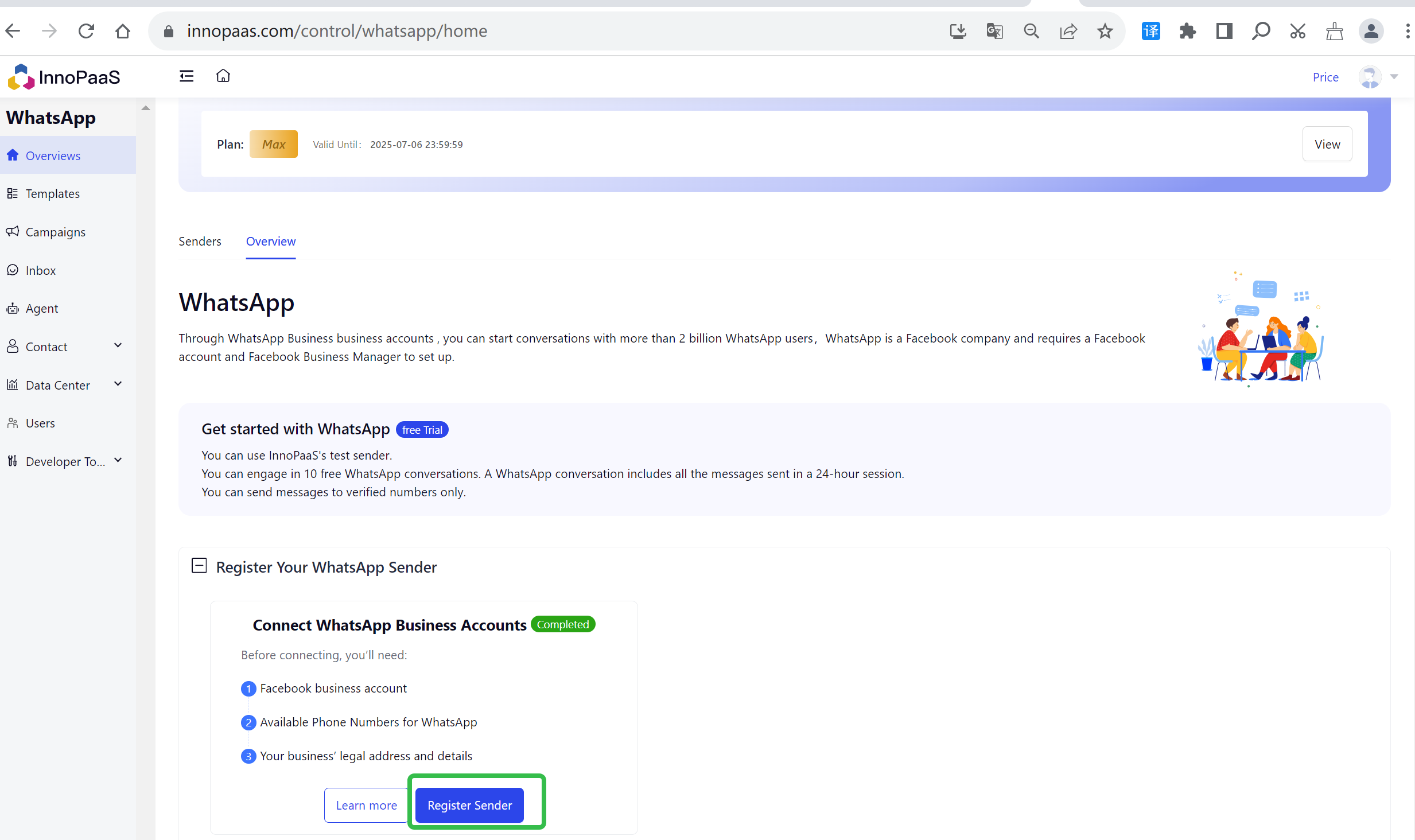This screenshot has width=1415, height=840.
Task: Open the Chrome profile avatar
Action: [x=1371, y=31]
